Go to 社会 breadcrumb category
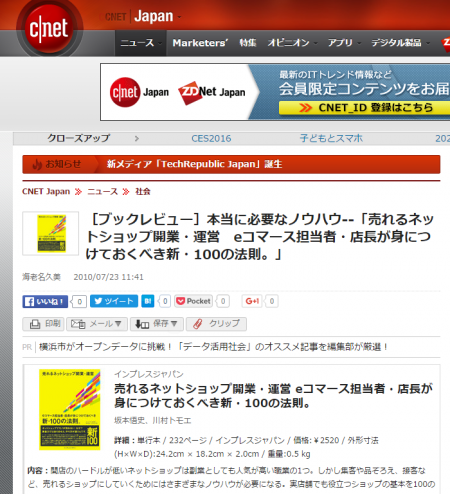The height and width of the screenshot is (494, 450). [x=143, y=192]
